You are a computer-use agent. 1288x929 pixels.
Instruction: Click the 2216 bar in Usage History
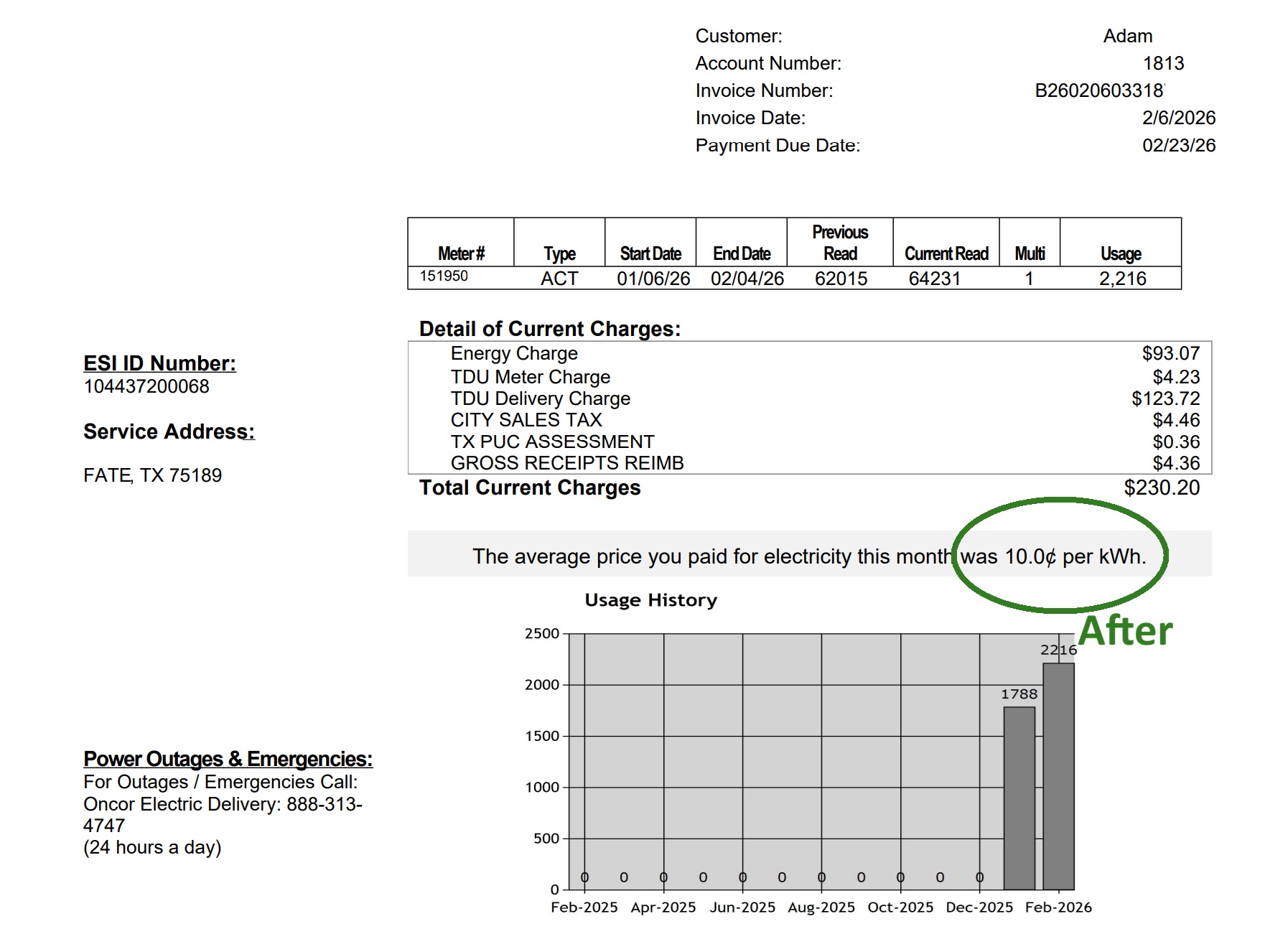point(1058,775)
